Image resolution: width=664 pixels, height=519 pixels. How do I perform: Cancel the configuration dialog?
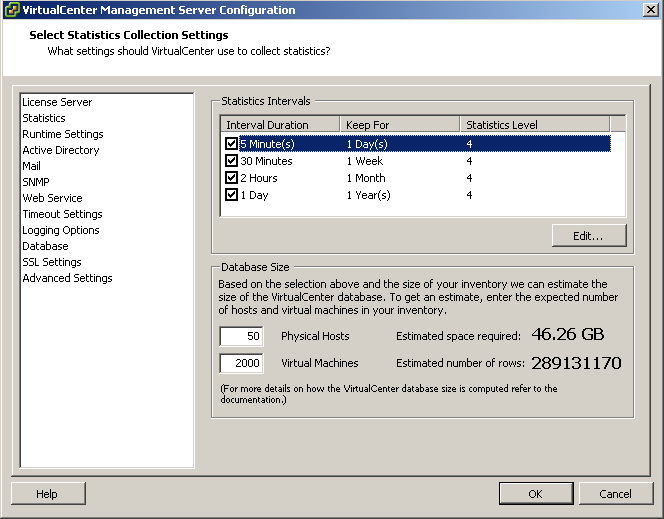(x=615, y=494)
